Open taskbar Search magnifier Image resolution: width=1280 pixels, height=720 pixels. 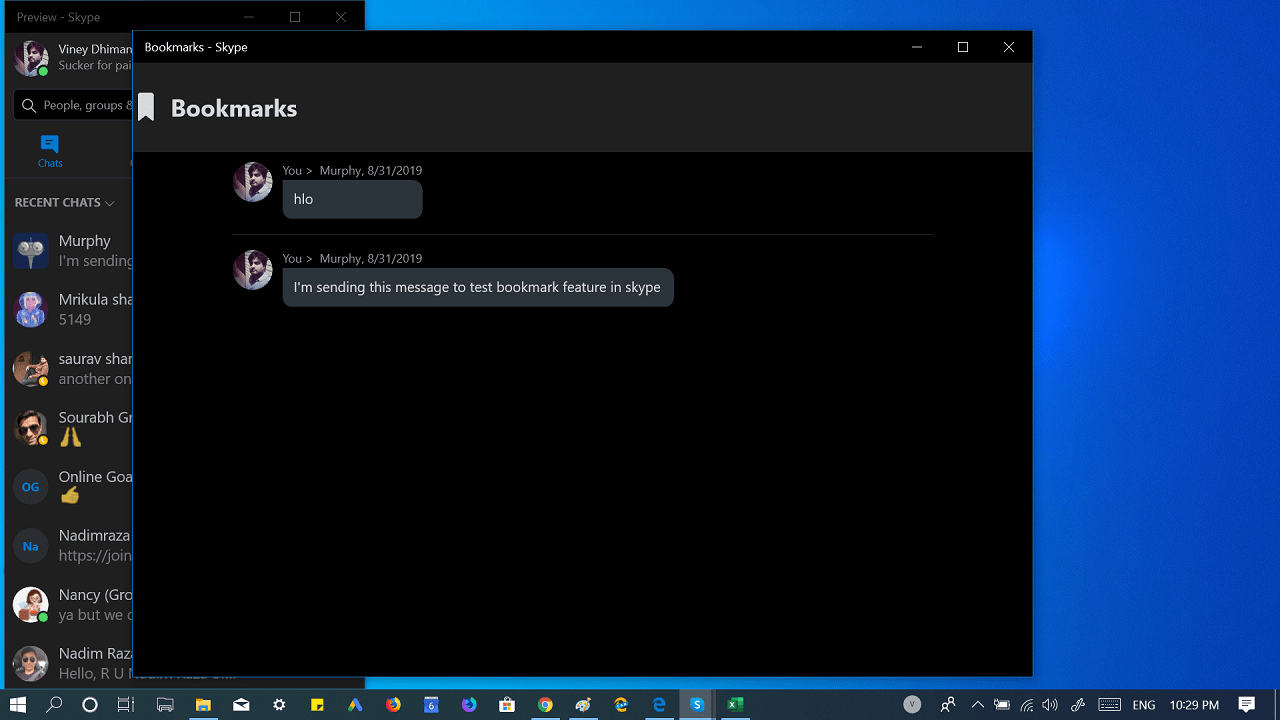54,705
